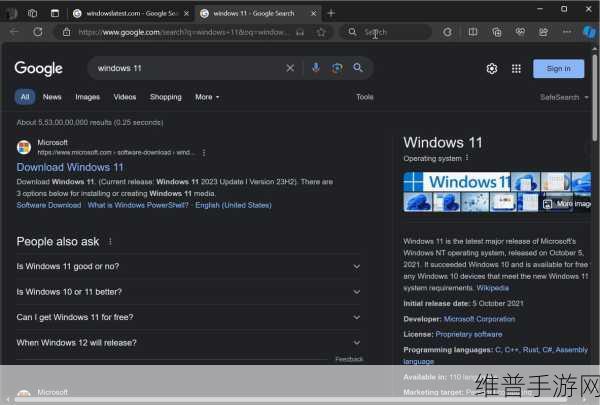Click the browser essentials heart icon

coord(520,32)
